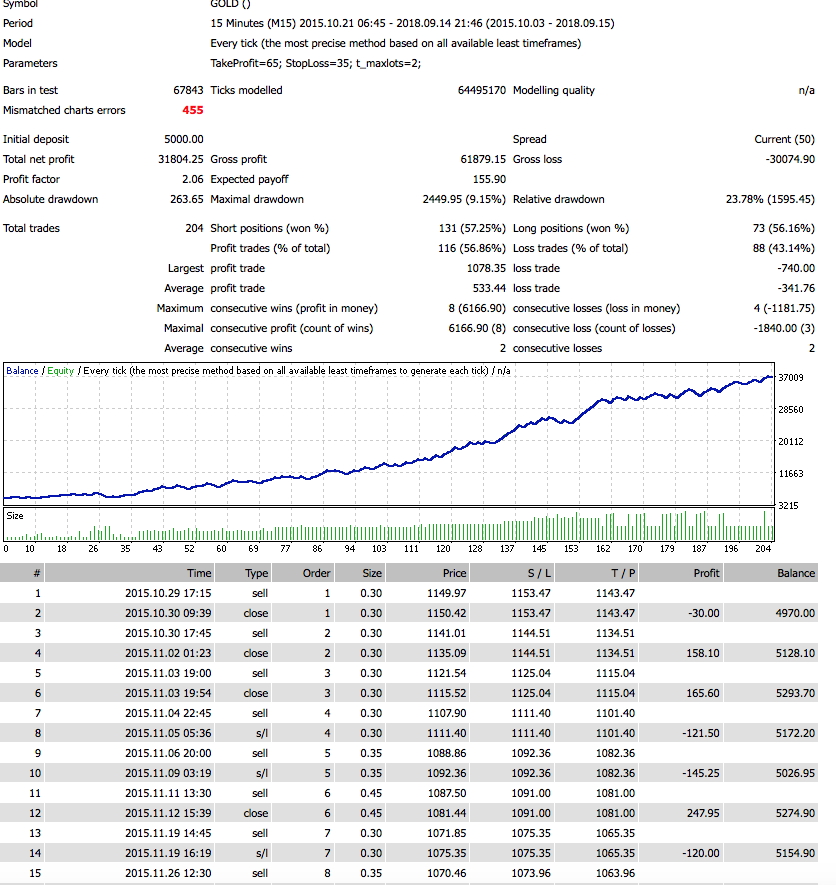Click the Time column header
The height and width of the screenshot is (885, 836).
pyautogui.click(x=129, y=573)
